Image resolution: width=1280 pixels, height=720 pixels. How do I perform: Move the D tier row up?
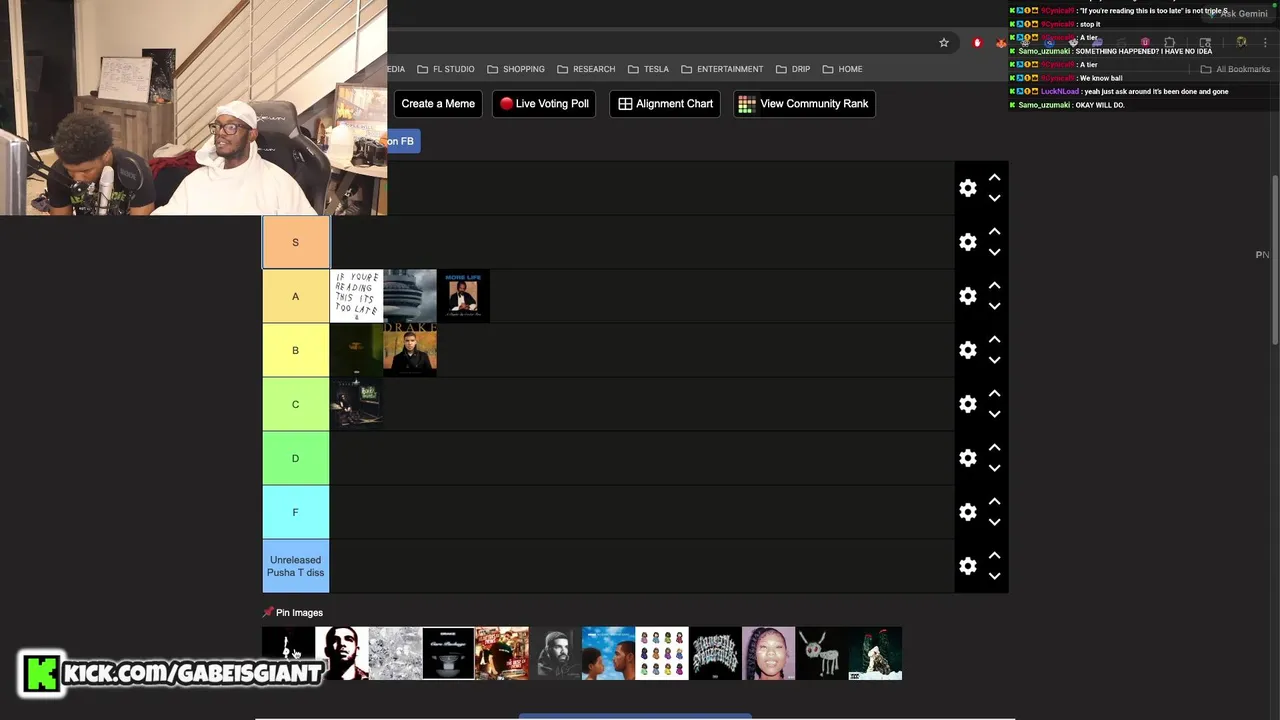(994, 448)
